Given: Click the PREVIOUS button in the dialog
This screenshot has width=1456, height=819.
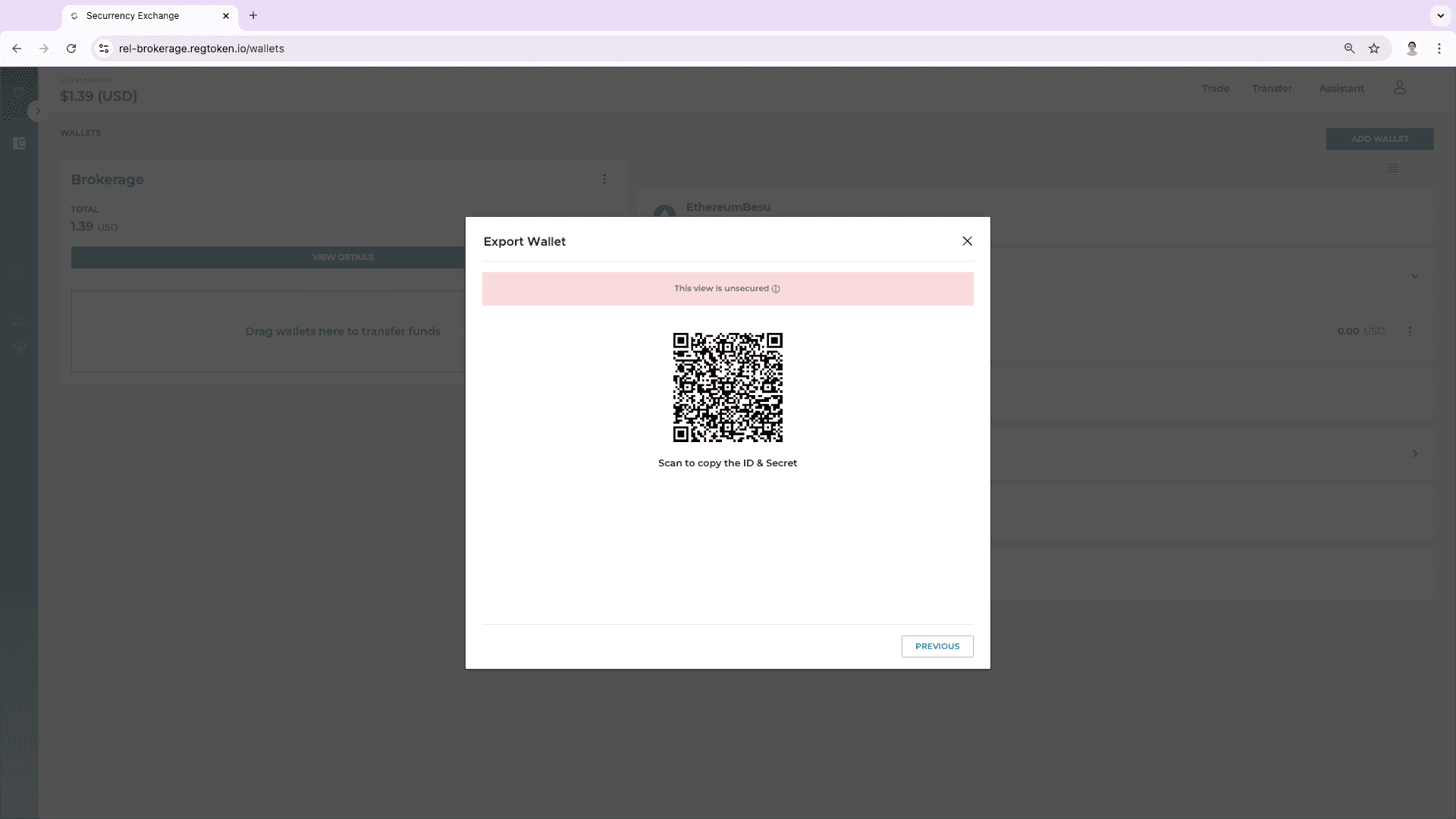Looking at the screenshot, I should pos(937,646).
